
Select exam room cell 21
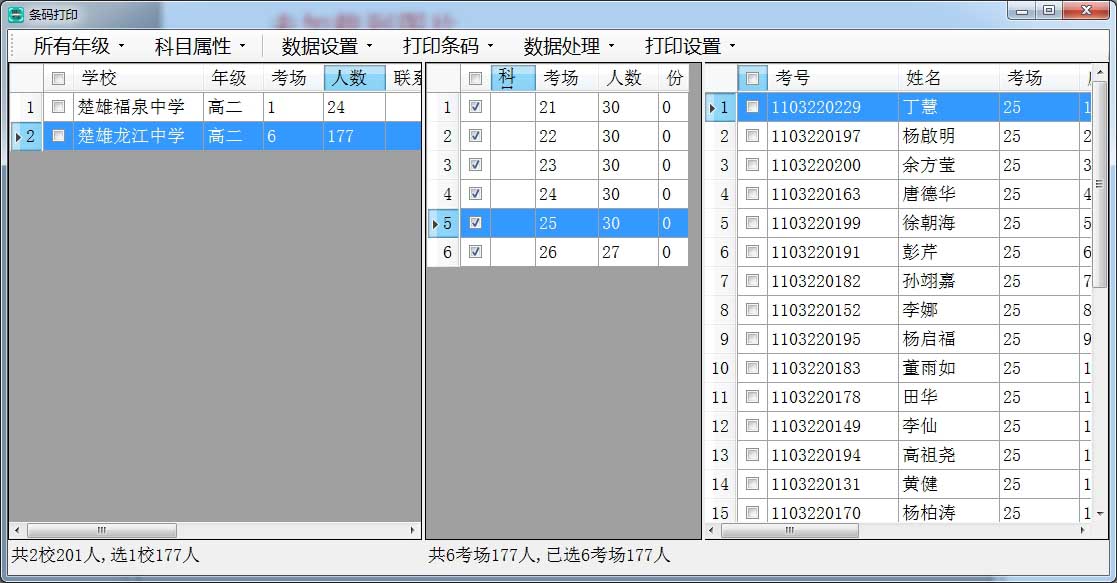pyautogui.click(x=566, y=107)
